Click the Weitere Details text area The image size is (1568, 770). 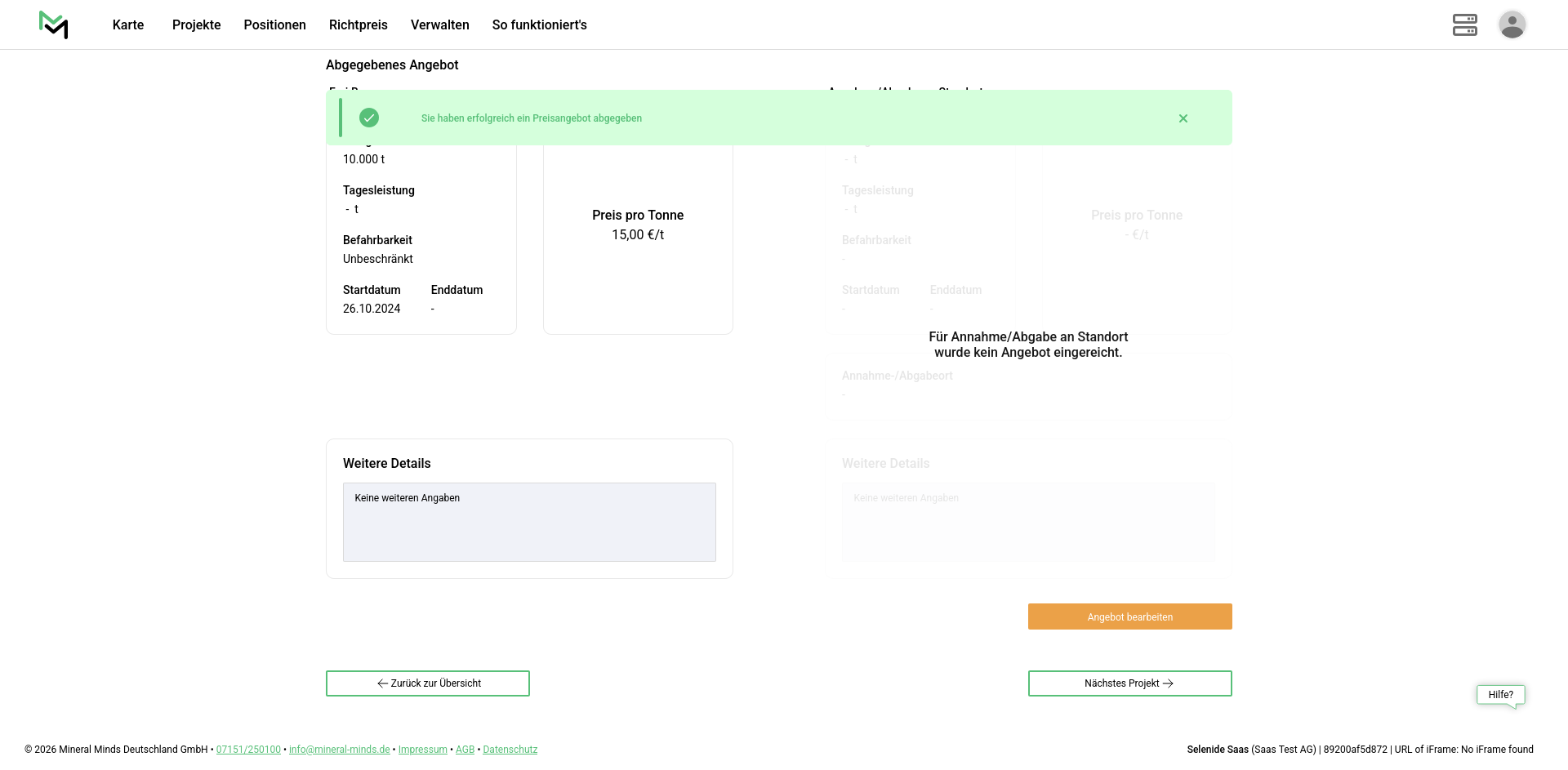coord(529,522)
